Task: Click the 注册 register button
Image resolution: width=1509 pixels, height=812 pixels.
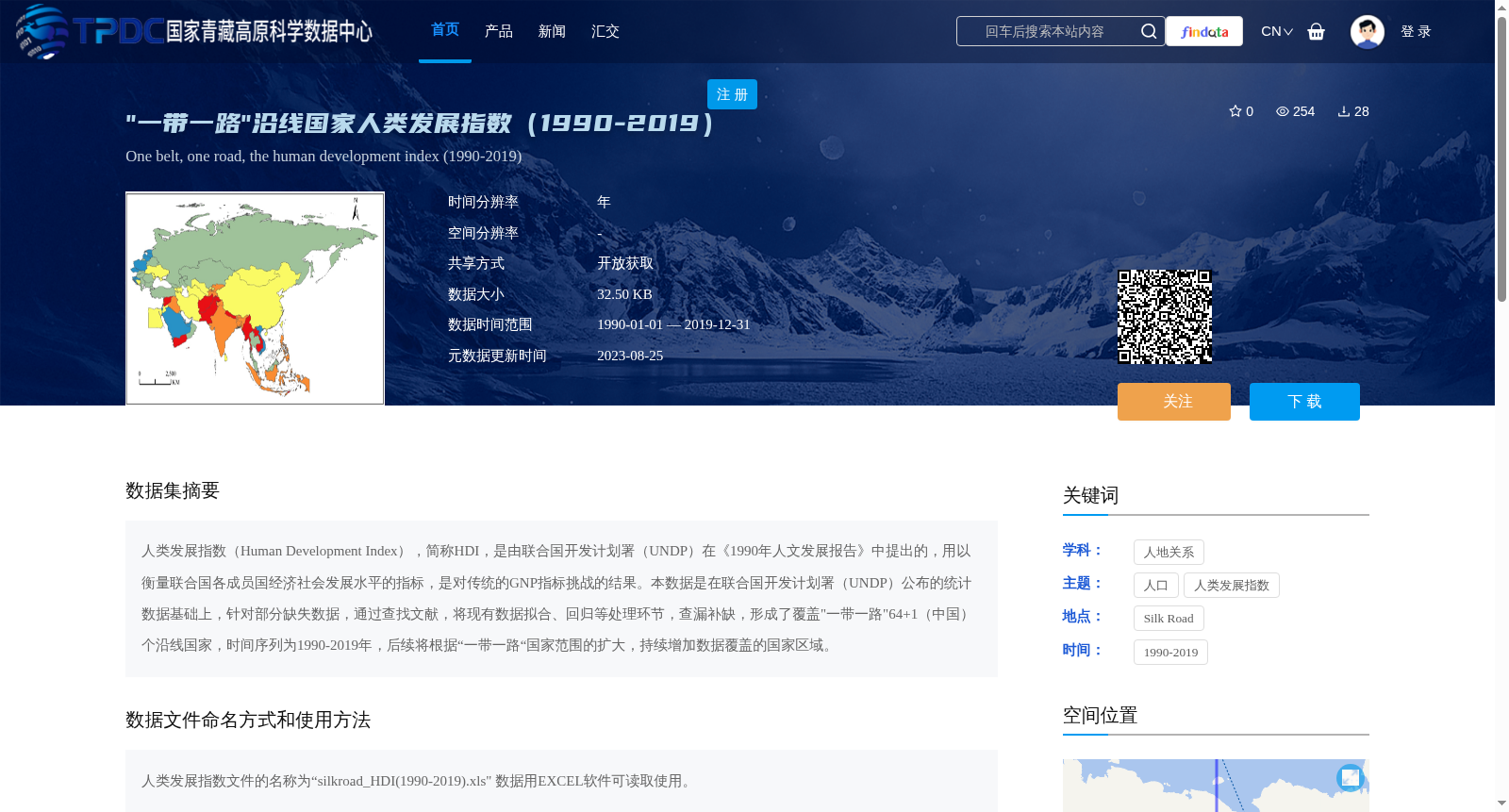Action: tap(732, 94)
